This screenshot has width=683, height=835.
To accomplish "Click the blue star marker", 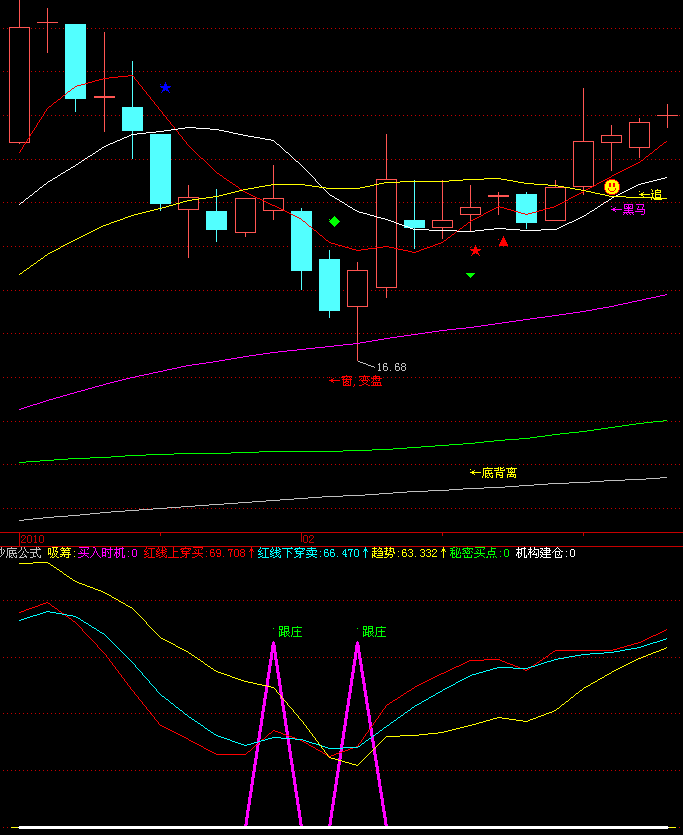I will (x=166, y=89).
